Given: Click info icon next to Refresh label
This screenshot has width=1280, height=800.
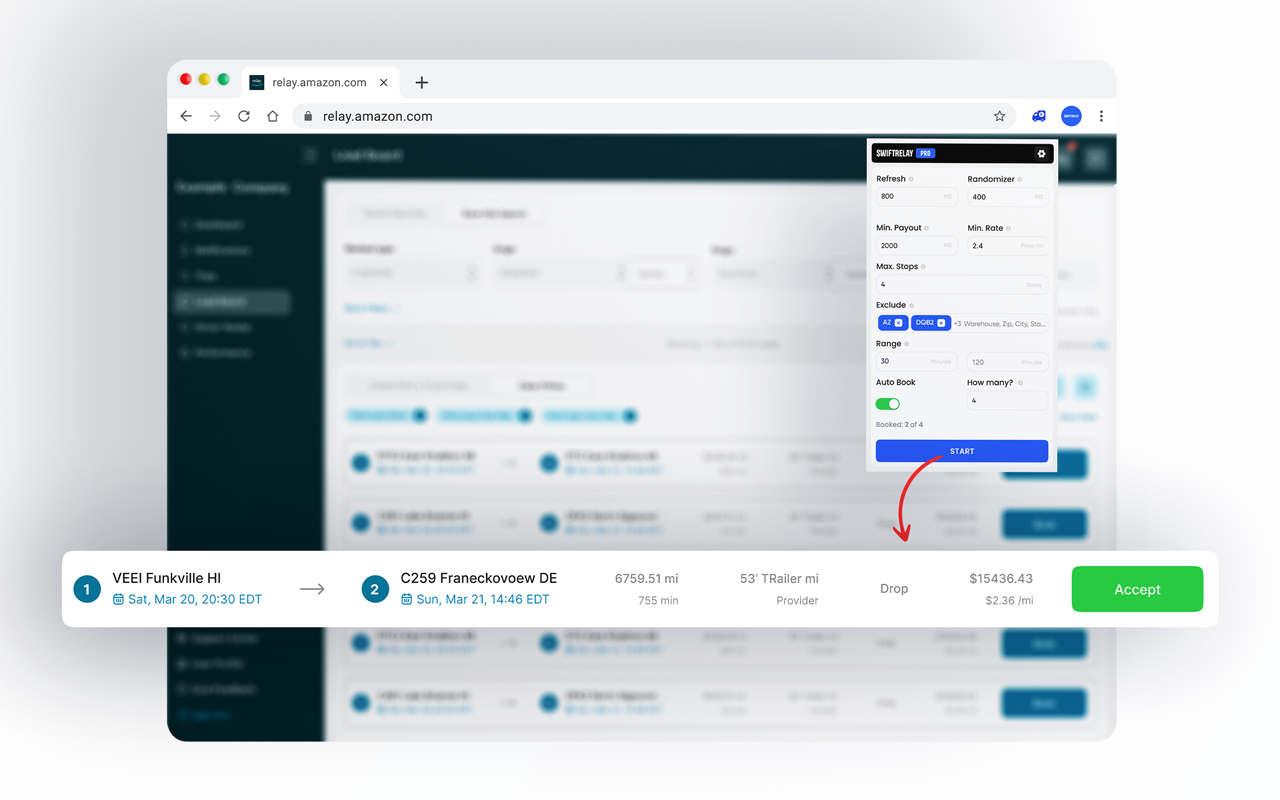Looking at the screenshot, I should (911, 179).
